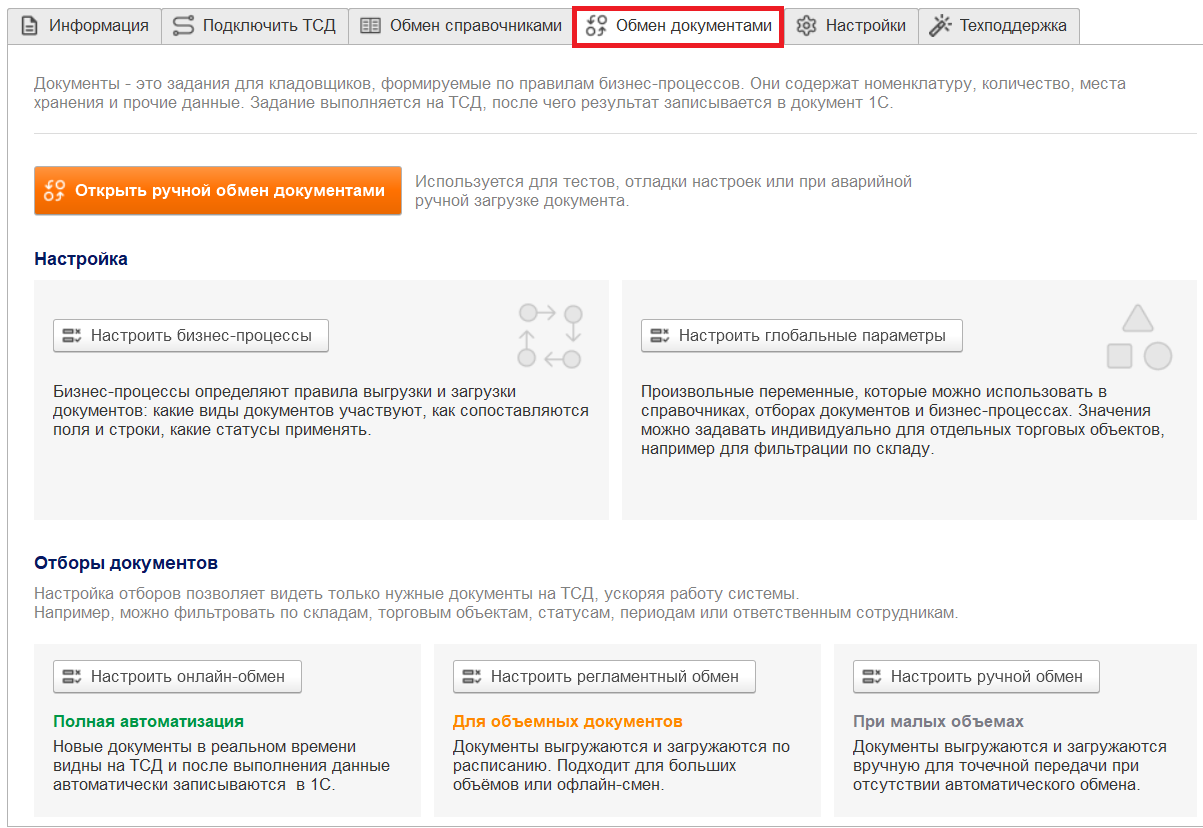
Task: Configure online exchange via Настроить онлайн-обмен
Action: (x=177, y=677)
